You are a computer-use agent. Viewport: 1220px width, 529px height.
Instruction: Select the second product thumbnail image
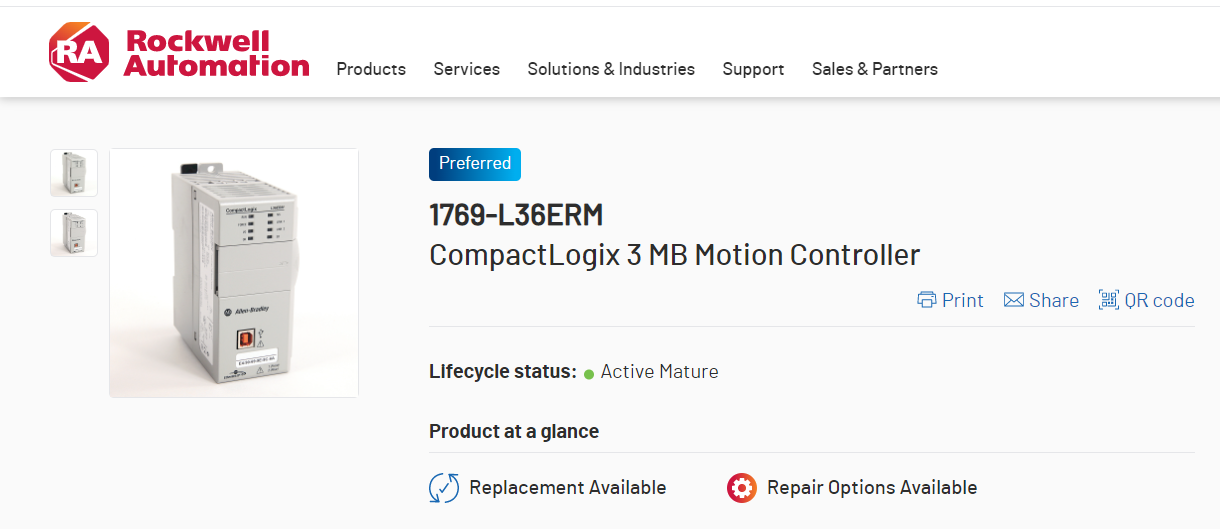[74, 233]
